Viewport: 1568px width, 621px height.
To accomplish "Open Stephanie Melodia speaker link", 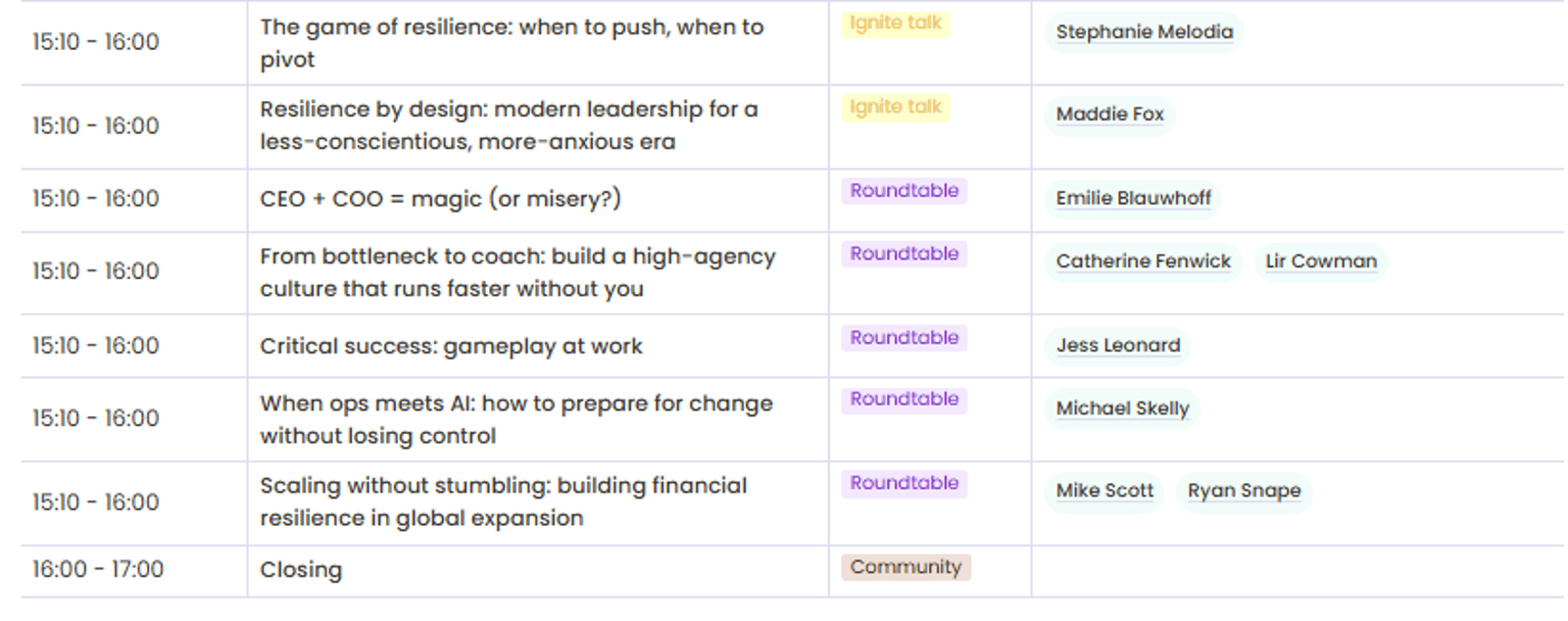I will (x=1144, y=31).
